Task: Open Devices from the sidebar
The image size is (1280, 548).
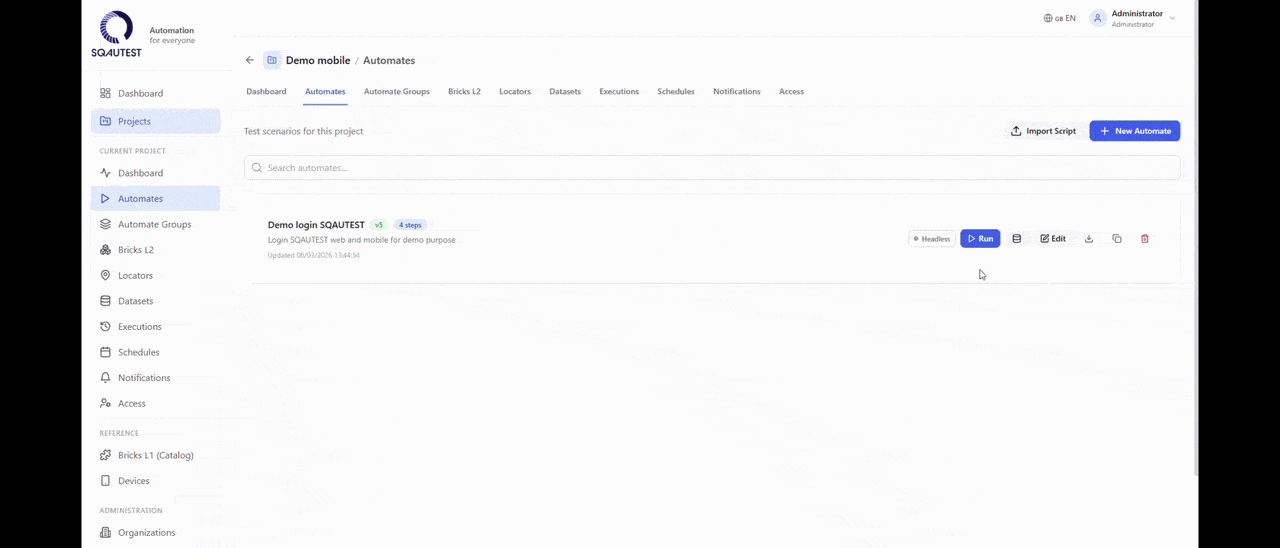Action: [133, 481]
